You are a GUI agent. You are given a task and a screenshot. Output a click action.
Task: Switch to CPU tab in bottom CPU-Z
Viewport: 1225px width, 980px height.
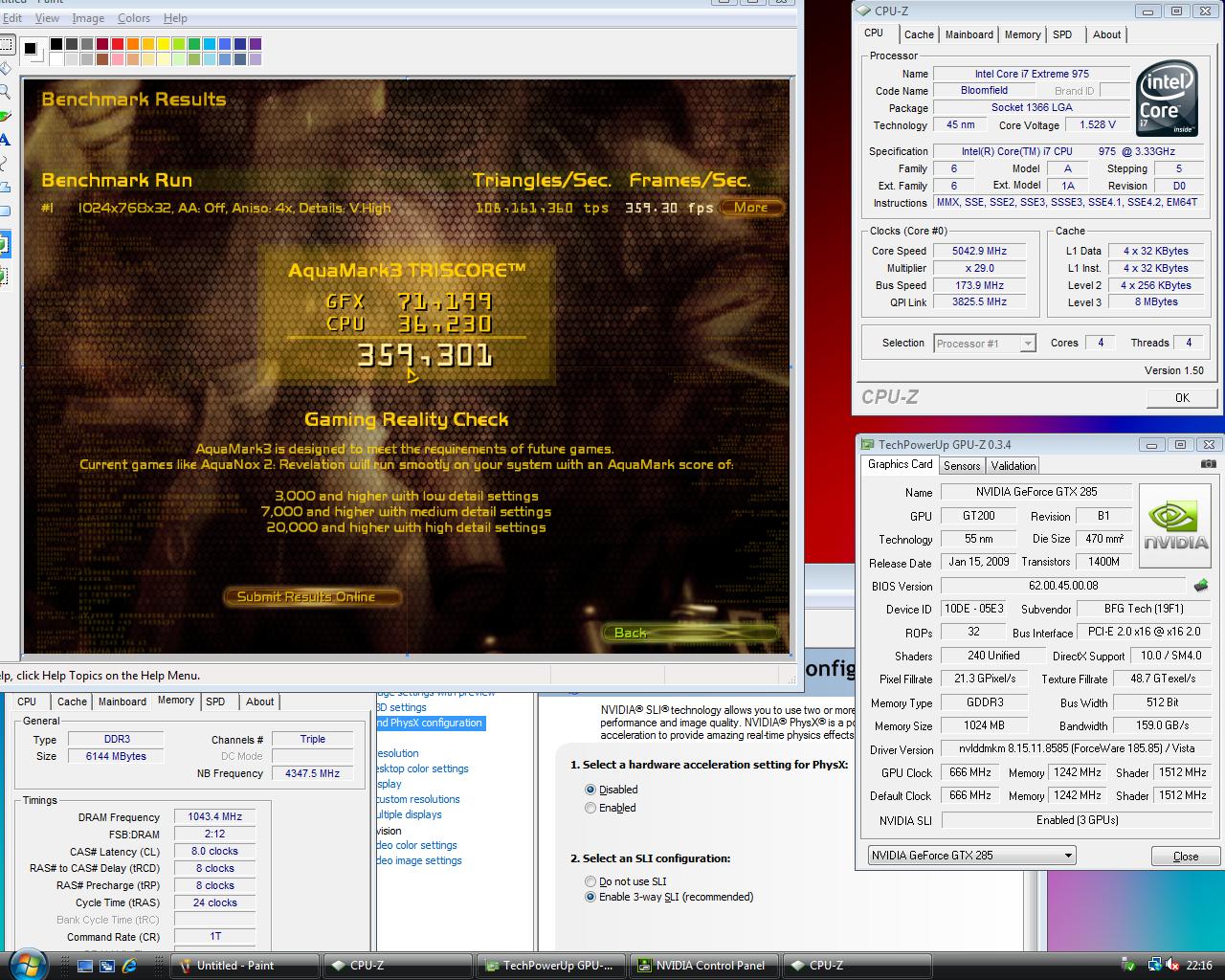[x=27, y=702]
